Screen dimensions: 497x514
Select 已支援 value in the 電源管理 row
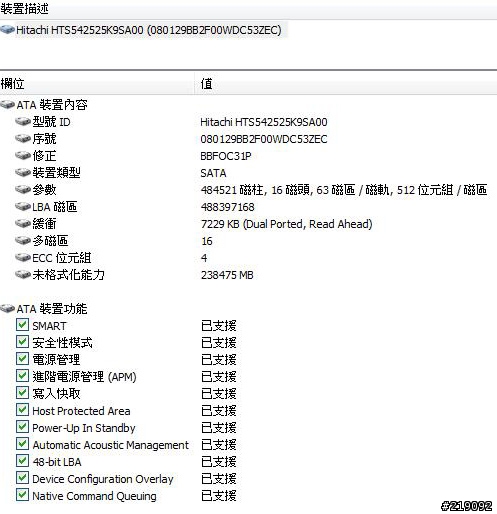click(219, 360)
